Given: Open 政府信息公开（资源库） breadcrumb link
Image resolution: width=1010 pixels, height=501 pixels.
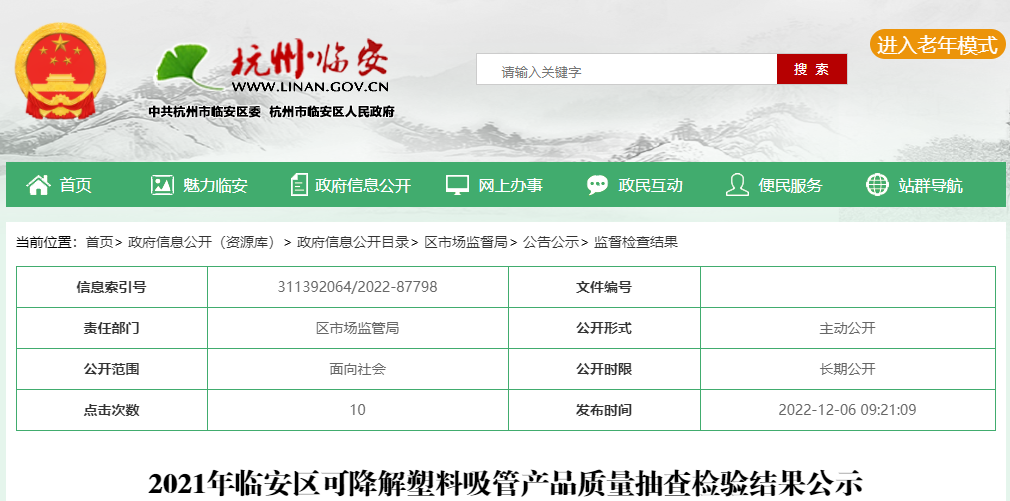Looking at the screenshot, I should coord(201,242).
